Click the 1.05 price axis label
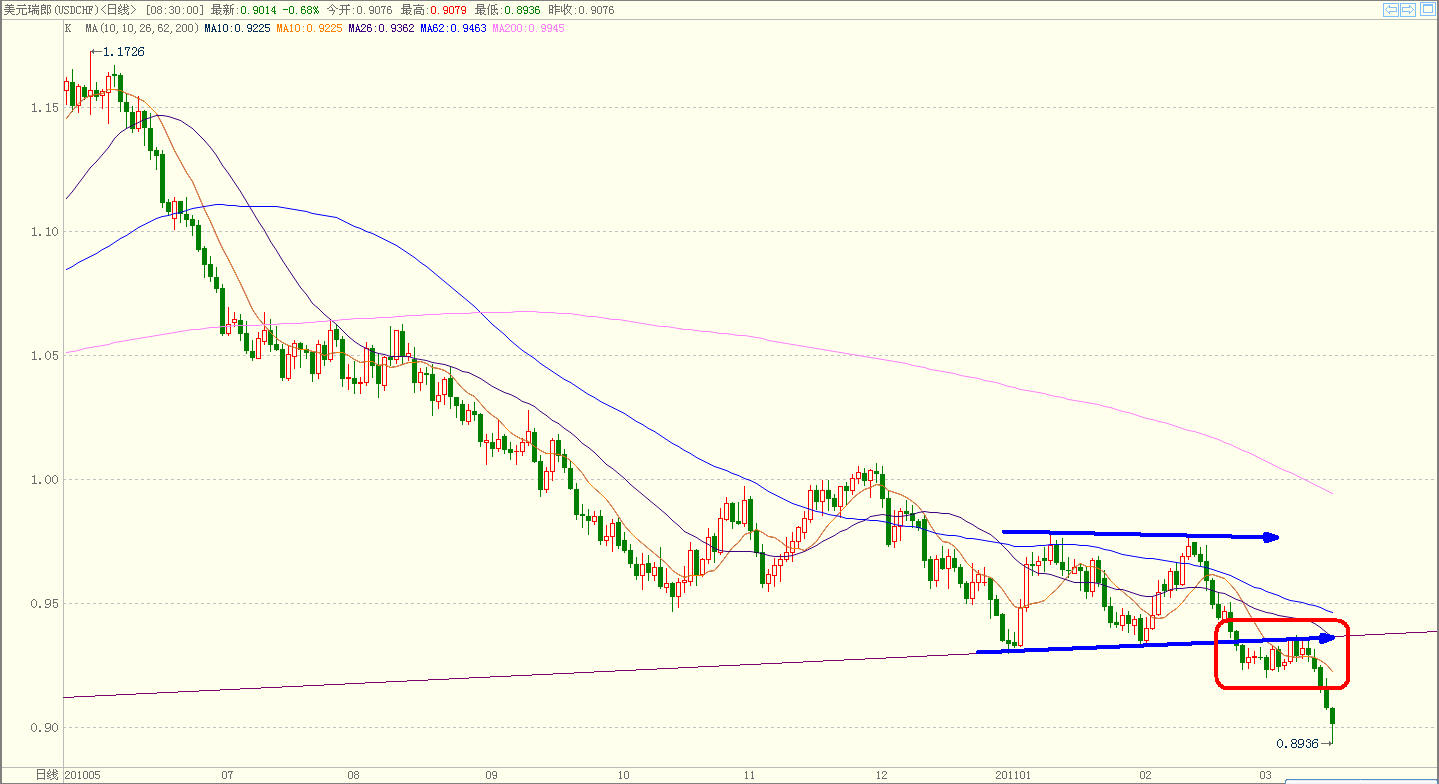This screenshot has width=1439, height=784. [x=44, y=355]
